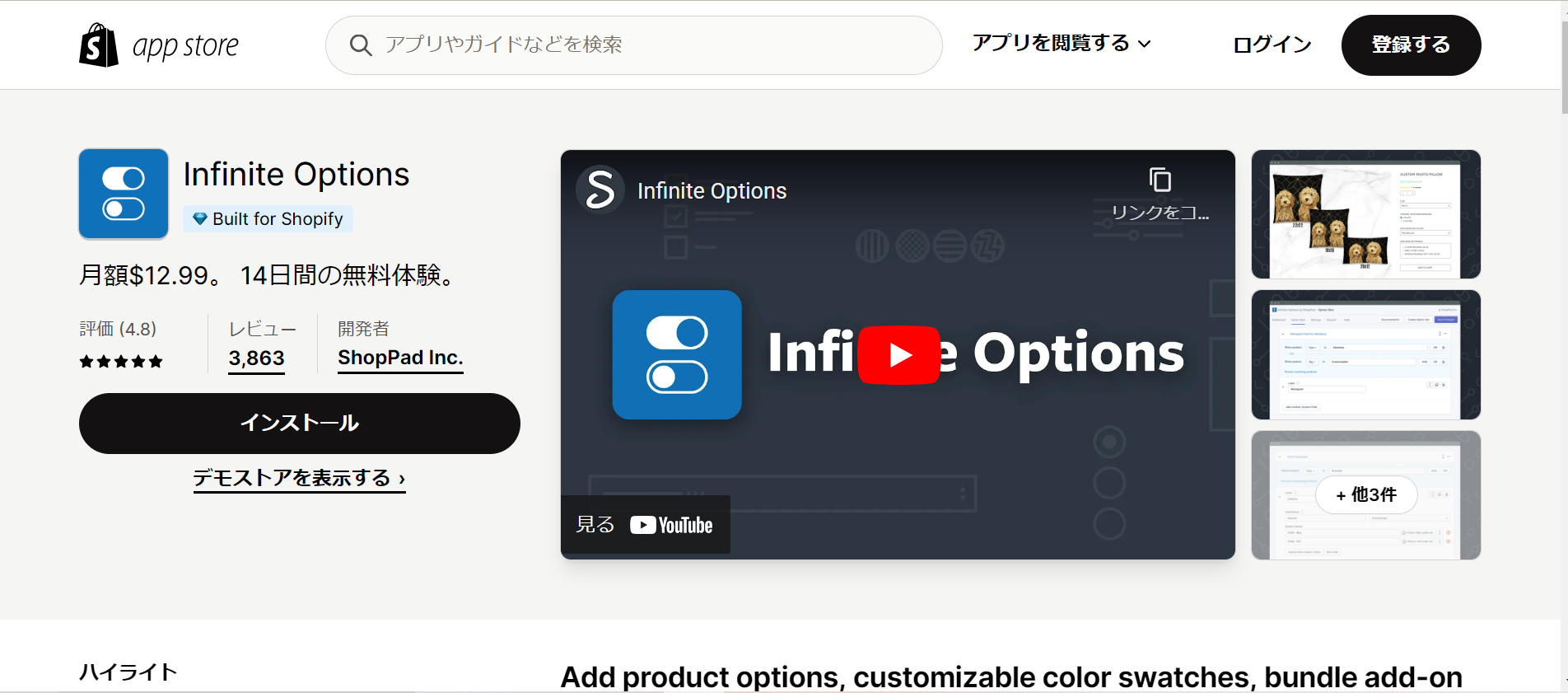Click the Built for Shopify diamond icon

(x=199, y=219)
